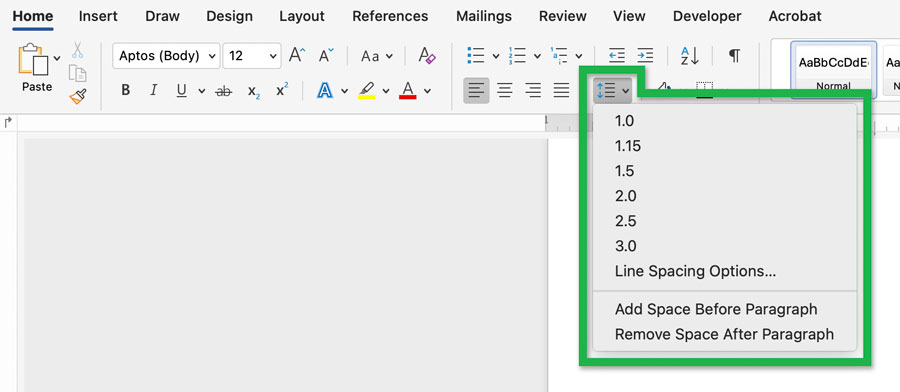Open the font size dropdown showing 12

click(x=252, y=56)
